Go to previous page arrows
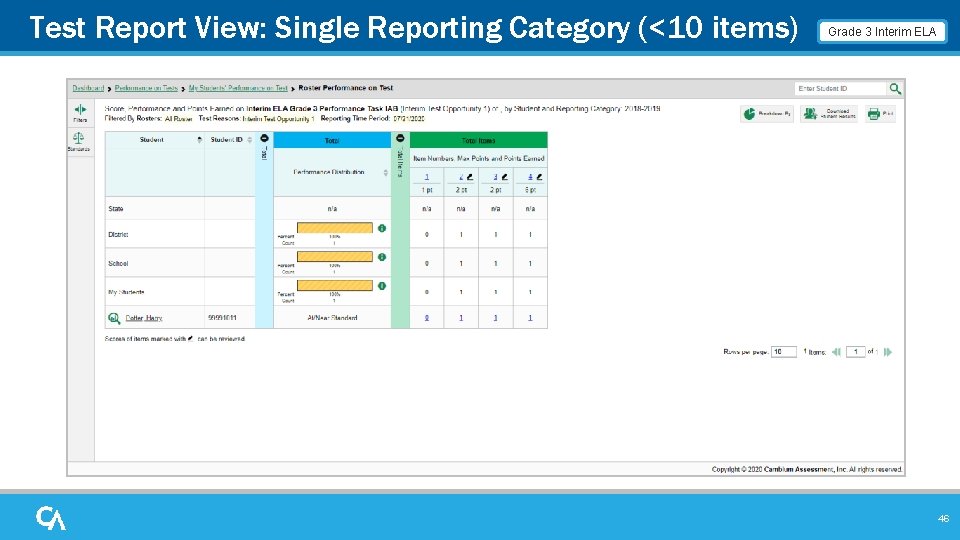 coord(836,352)
